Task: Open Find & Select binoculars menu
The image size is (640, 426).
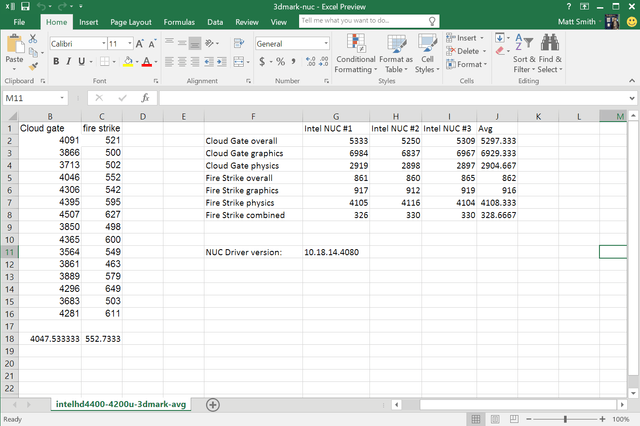Action: pos(550,53)
